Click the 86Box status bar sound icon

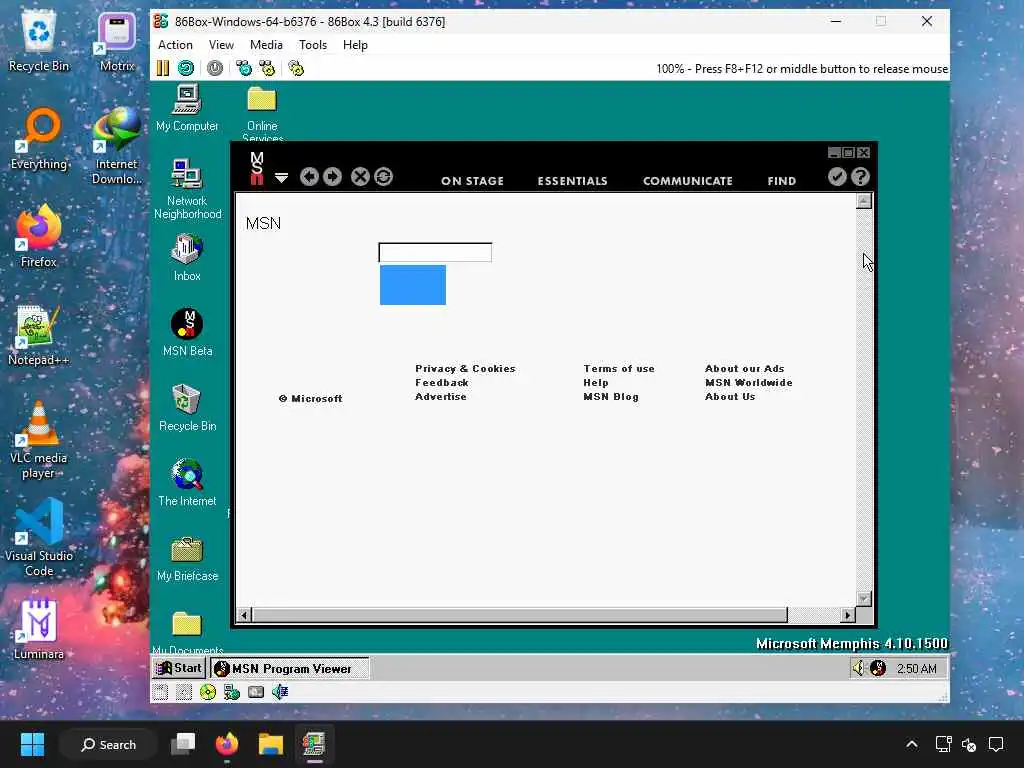click(280, 692)
